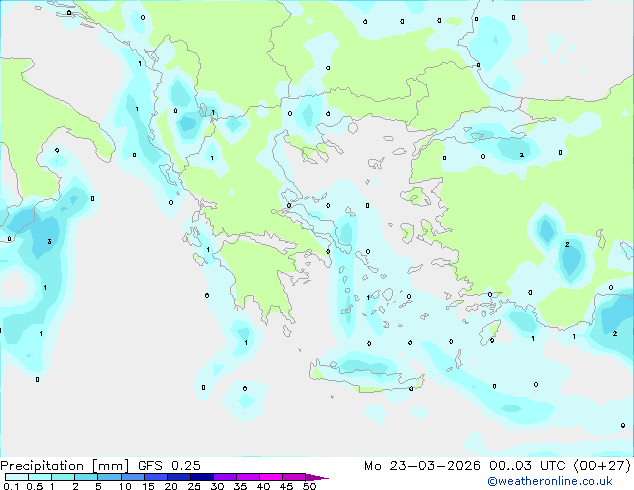Click the legend tick label '10'

[125, 486]
